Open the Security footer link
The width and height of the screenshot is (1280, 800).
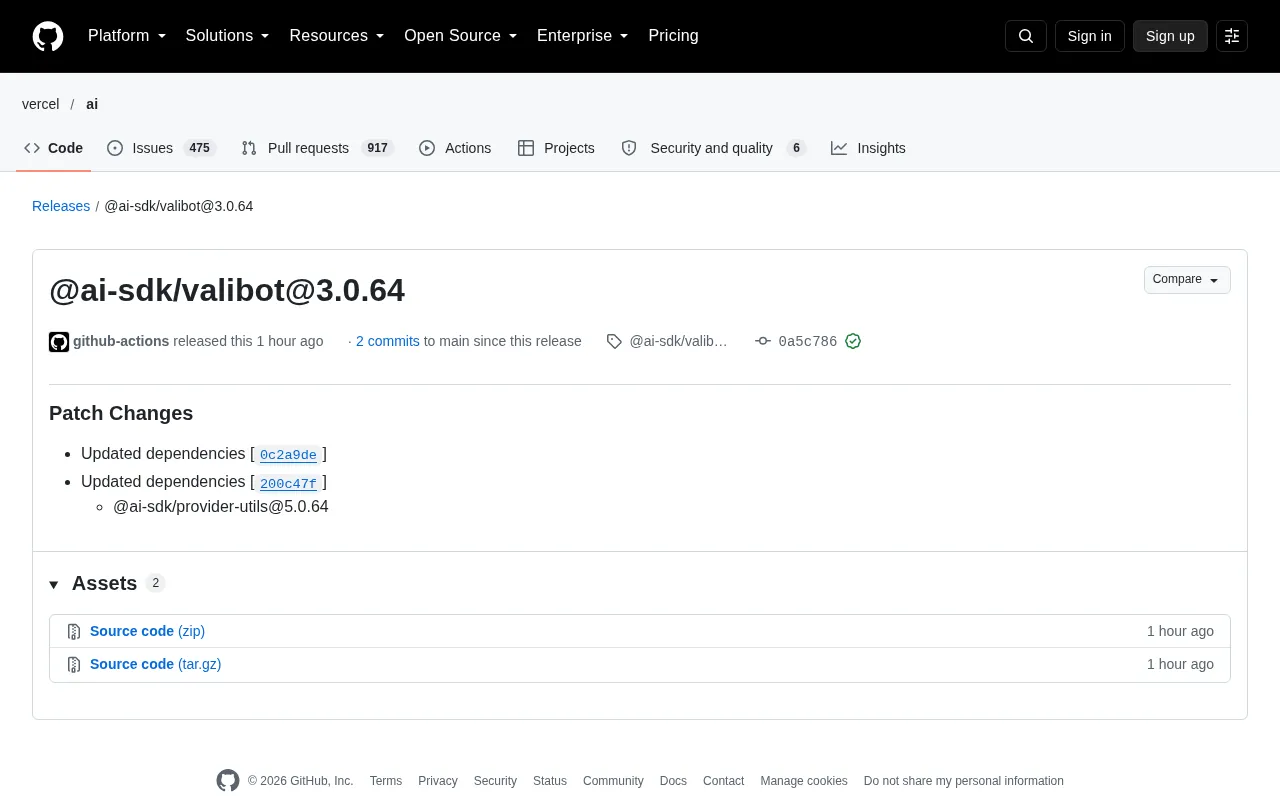tap(495, 781)
